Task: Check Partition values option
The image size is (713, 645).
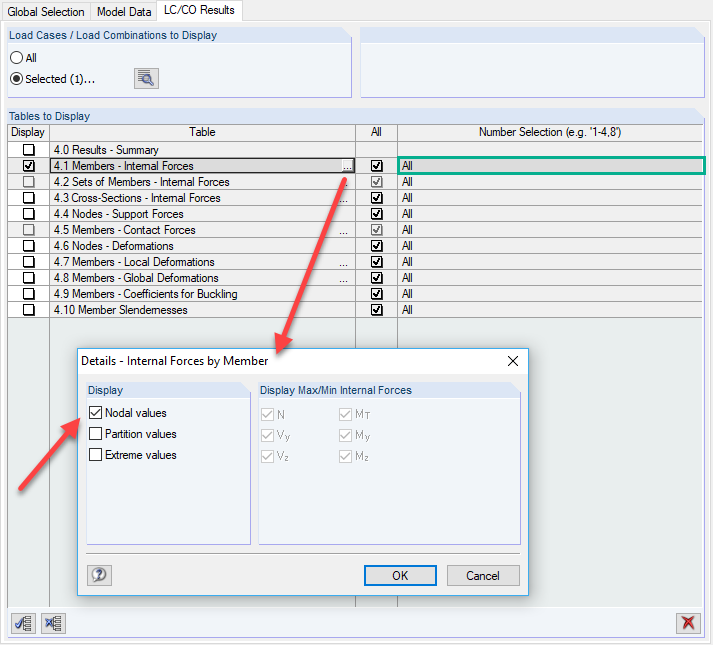Action: click(95, 433)
